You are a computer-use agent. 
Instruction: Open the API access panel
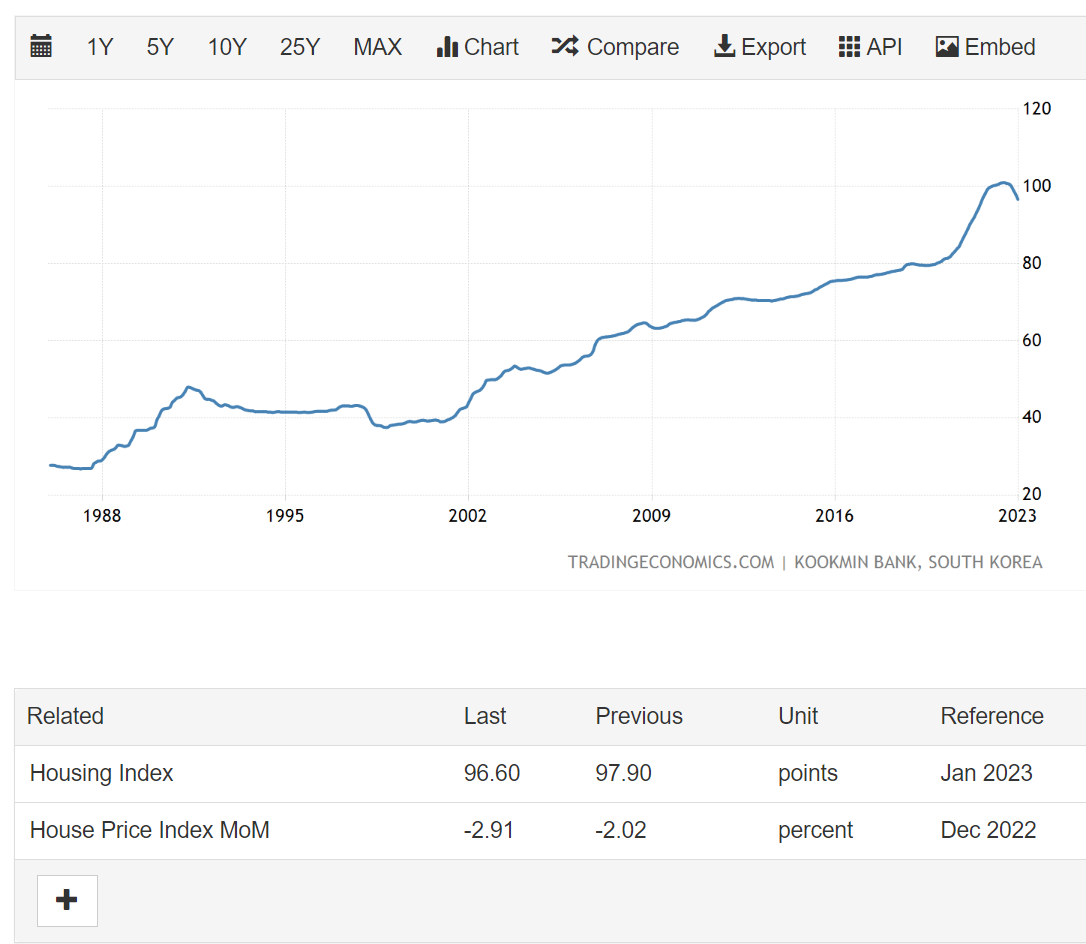point(869,46)
